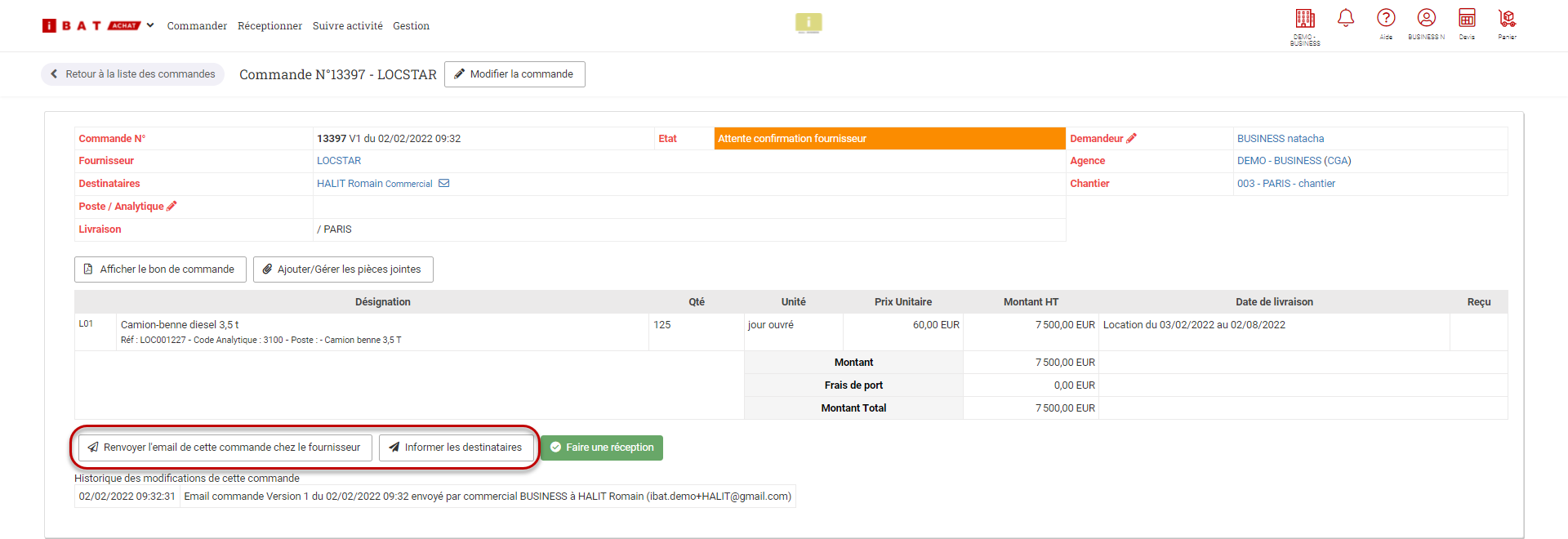This screenshot has width=1568, height=539.
Task: Click Faire une réception button
Action: pyautogui.click(x=602, y=448)
